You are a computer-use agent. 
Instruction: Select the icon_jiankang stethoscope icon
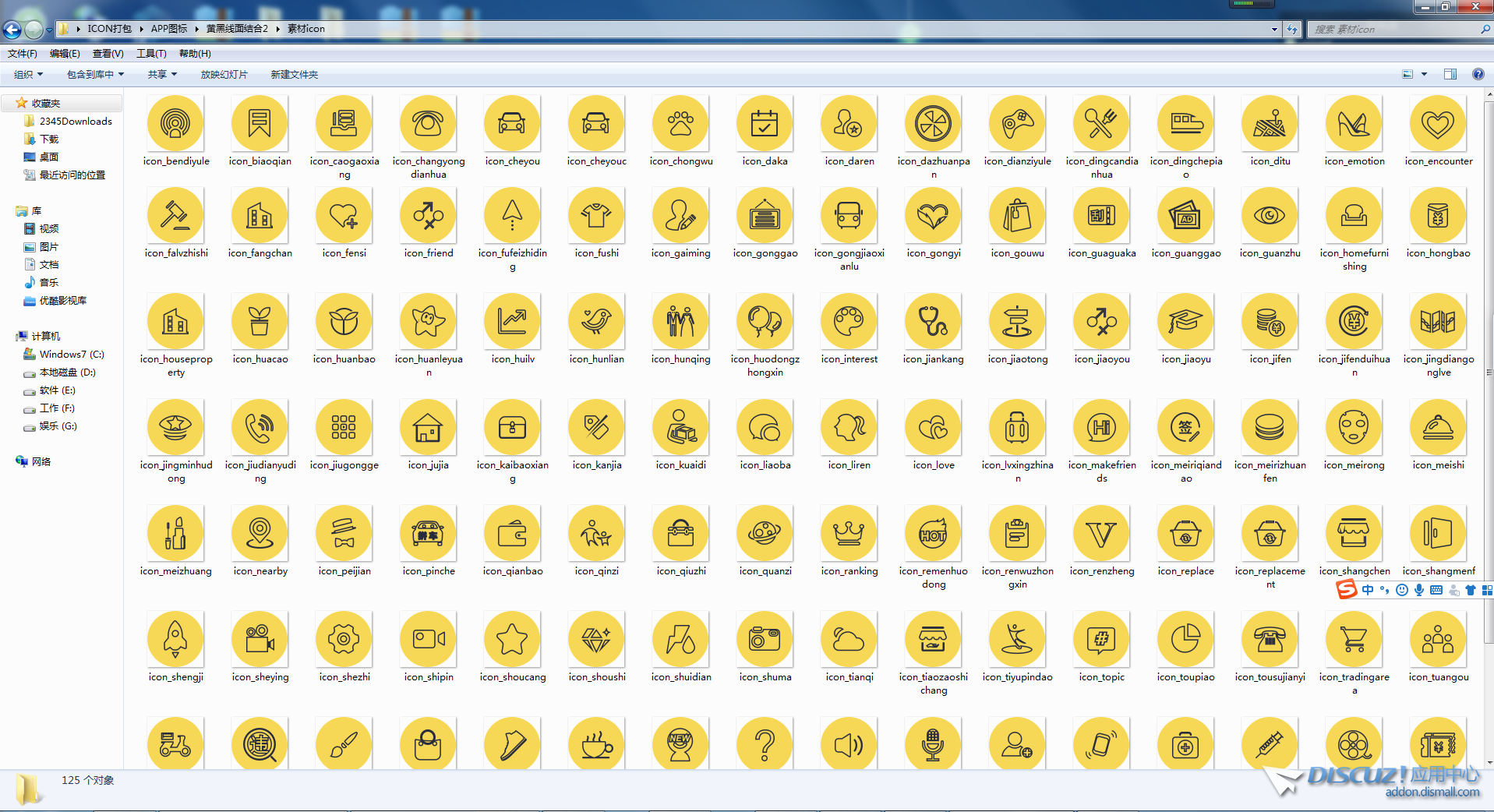click(933, 322)
